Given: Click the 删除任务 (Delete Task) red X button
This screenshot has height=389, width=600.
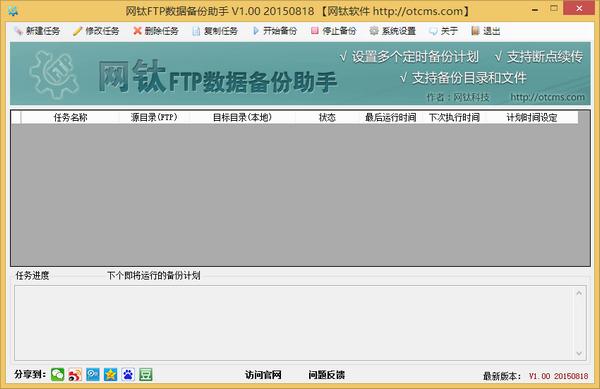Looking at the screenshot, I should pyautogui.click(x=156, y=31).
